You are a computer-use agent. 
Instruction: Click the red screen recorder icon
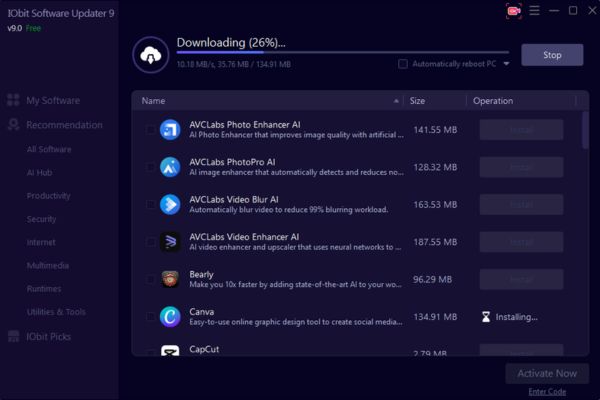click(x=514, y=11)
